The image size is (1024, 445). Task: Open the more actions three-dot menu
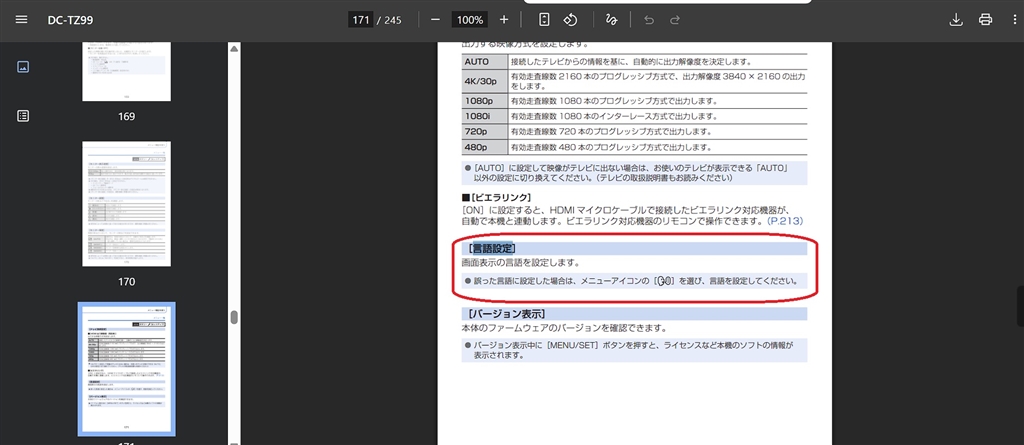click(x=1013, y=20)
